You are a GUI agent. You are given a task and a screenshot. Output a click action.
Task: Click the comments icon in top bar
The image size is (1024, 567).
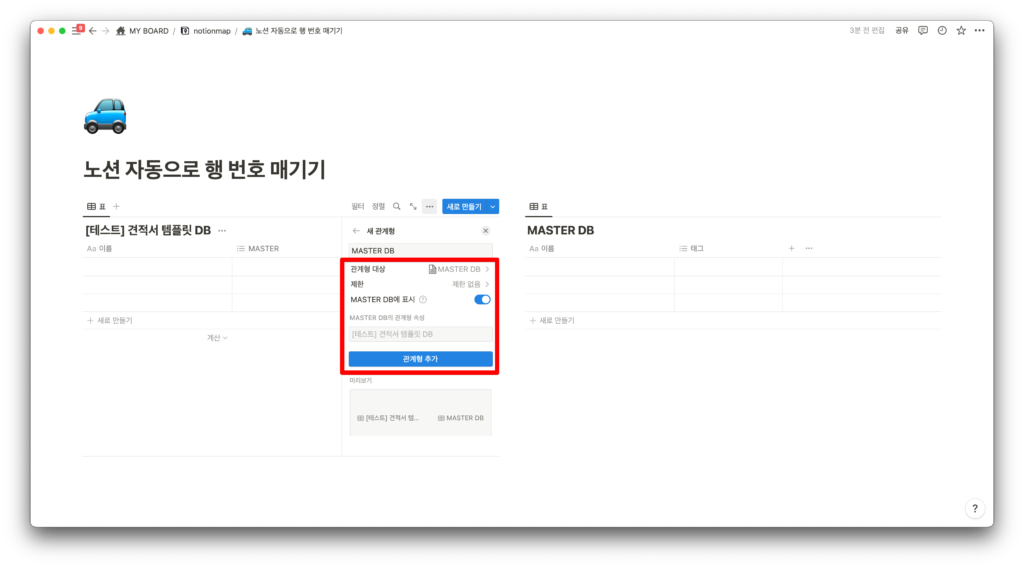pos(923,31)
